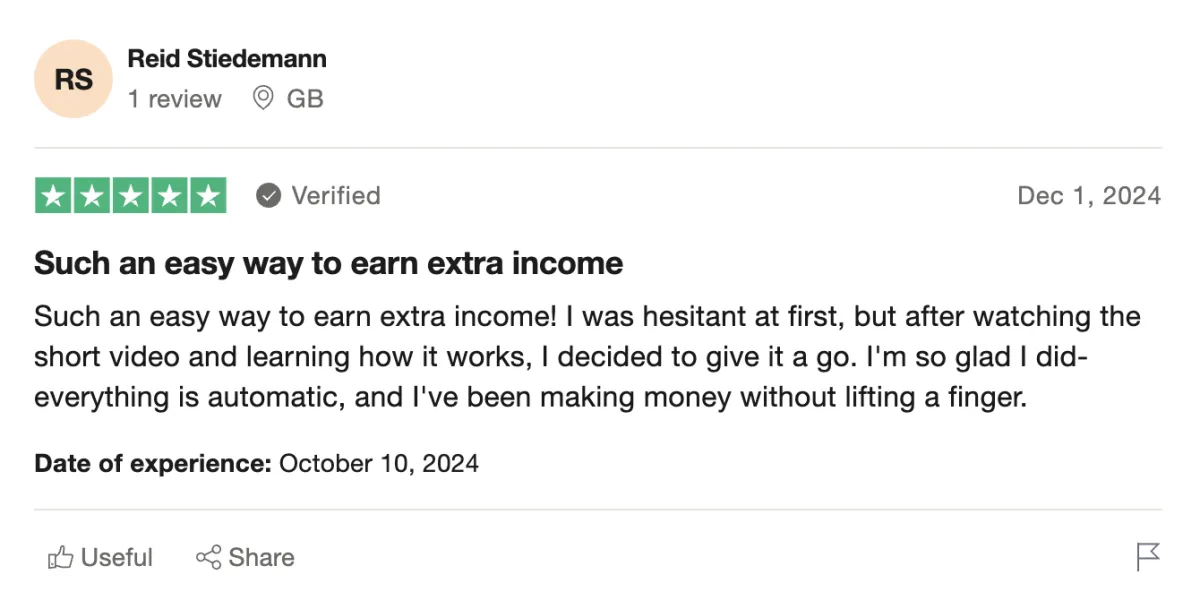This screenshot has width=1200, height=600.
Task: Select the fifth green rating star
Action: coord(208,196)
